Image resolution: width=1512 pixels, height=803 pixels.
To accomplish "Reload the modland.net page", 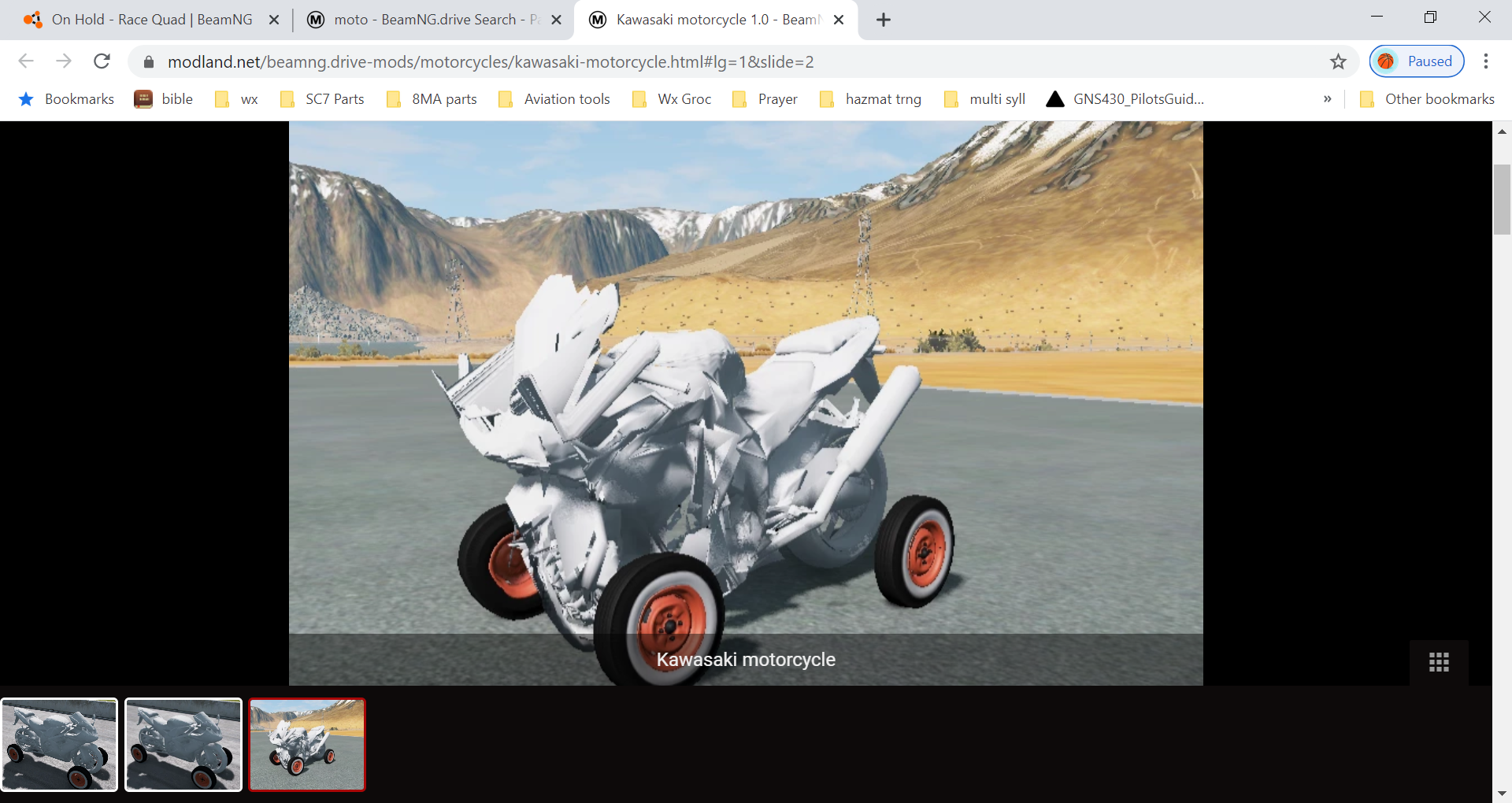I will point(102,61).
